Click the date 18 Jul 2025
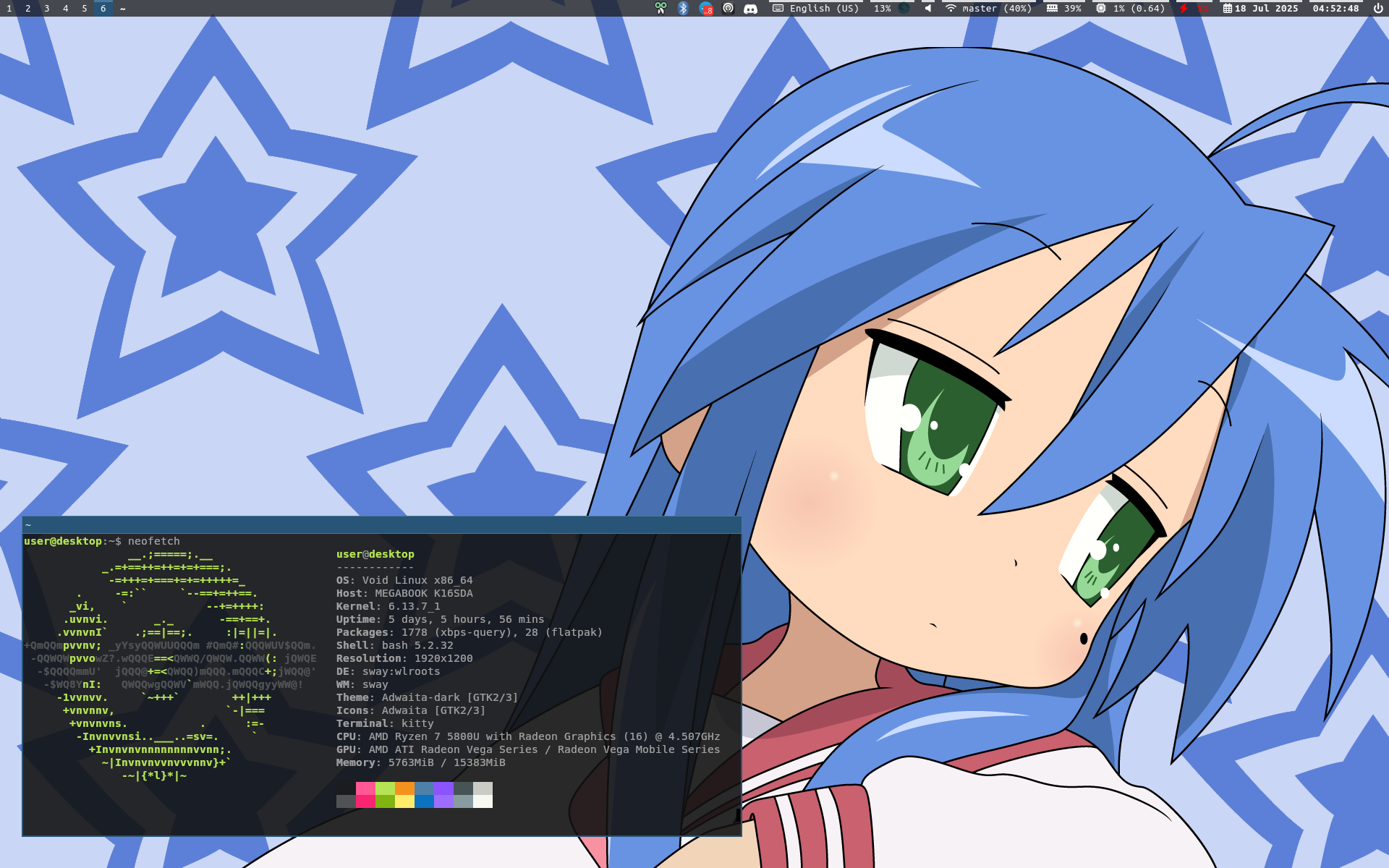This screenshot has height=868, width=1389. click(x=1266, y=9)
